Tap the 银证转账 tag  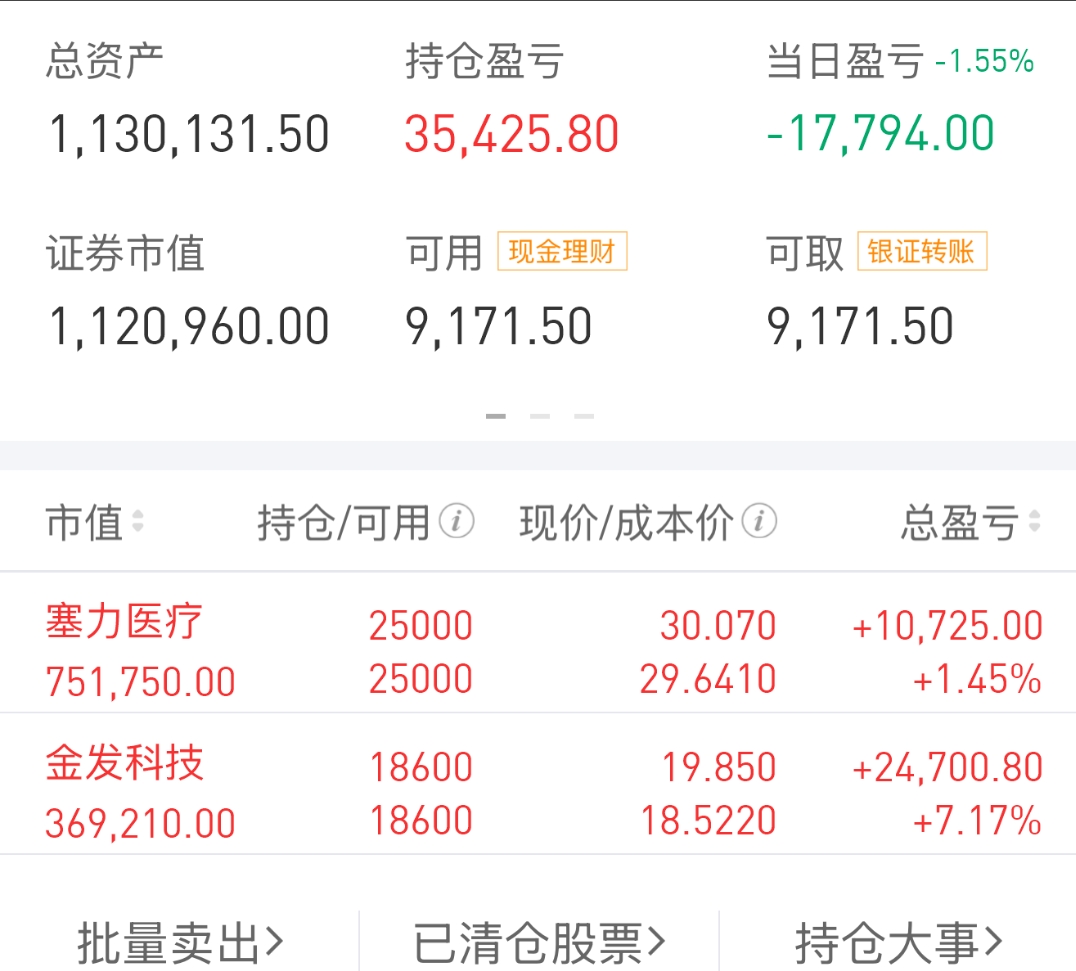pos(922,251)
